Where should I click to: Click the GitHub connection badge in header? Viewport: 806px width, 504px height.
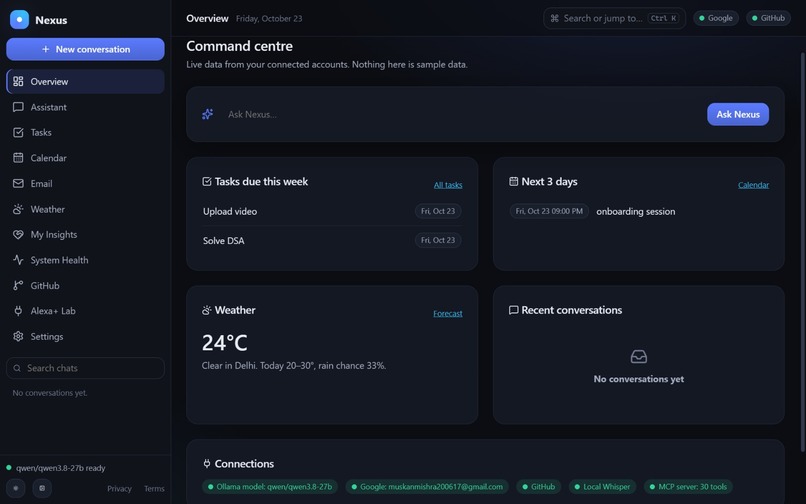(768, 19)
